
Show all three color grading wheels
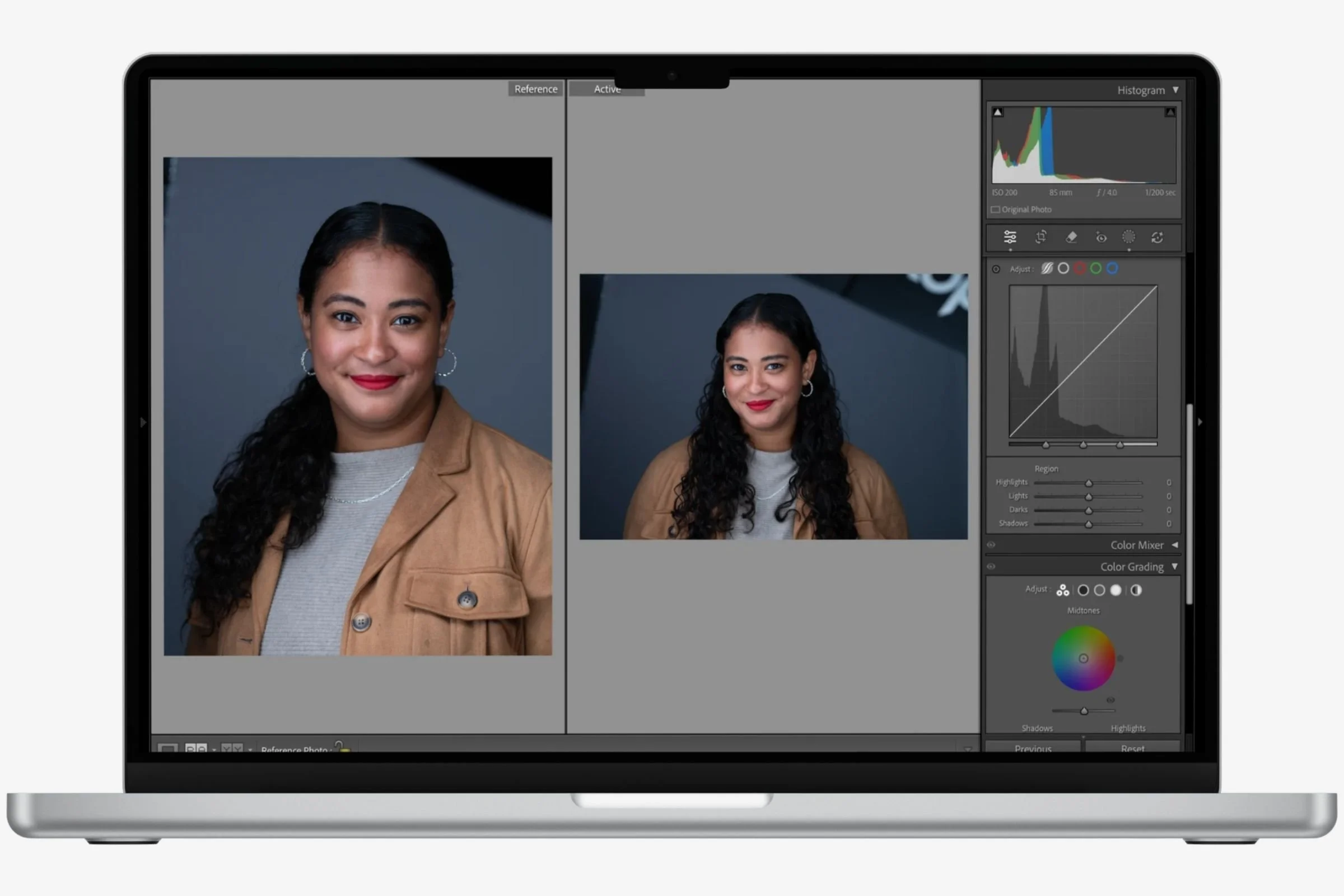pyautogui.click(x=1062, y=590)
